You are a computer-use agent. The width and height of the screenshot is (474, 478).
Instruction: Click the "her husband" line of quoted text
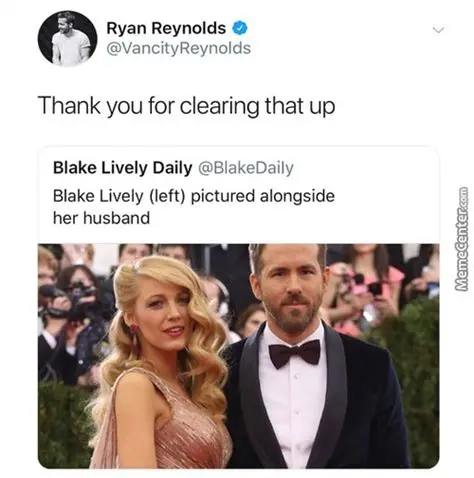[x=102, y=218]
